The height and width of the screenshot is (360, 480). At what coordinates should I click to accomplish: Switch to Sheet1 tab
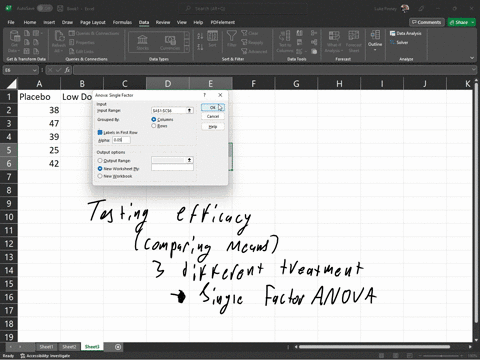(x=46, y=347)
